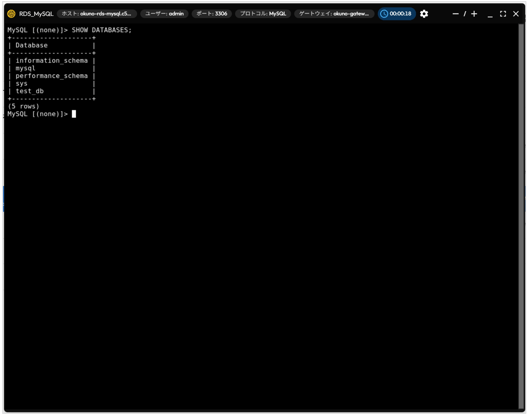Click the Database column header

(32, 45)
